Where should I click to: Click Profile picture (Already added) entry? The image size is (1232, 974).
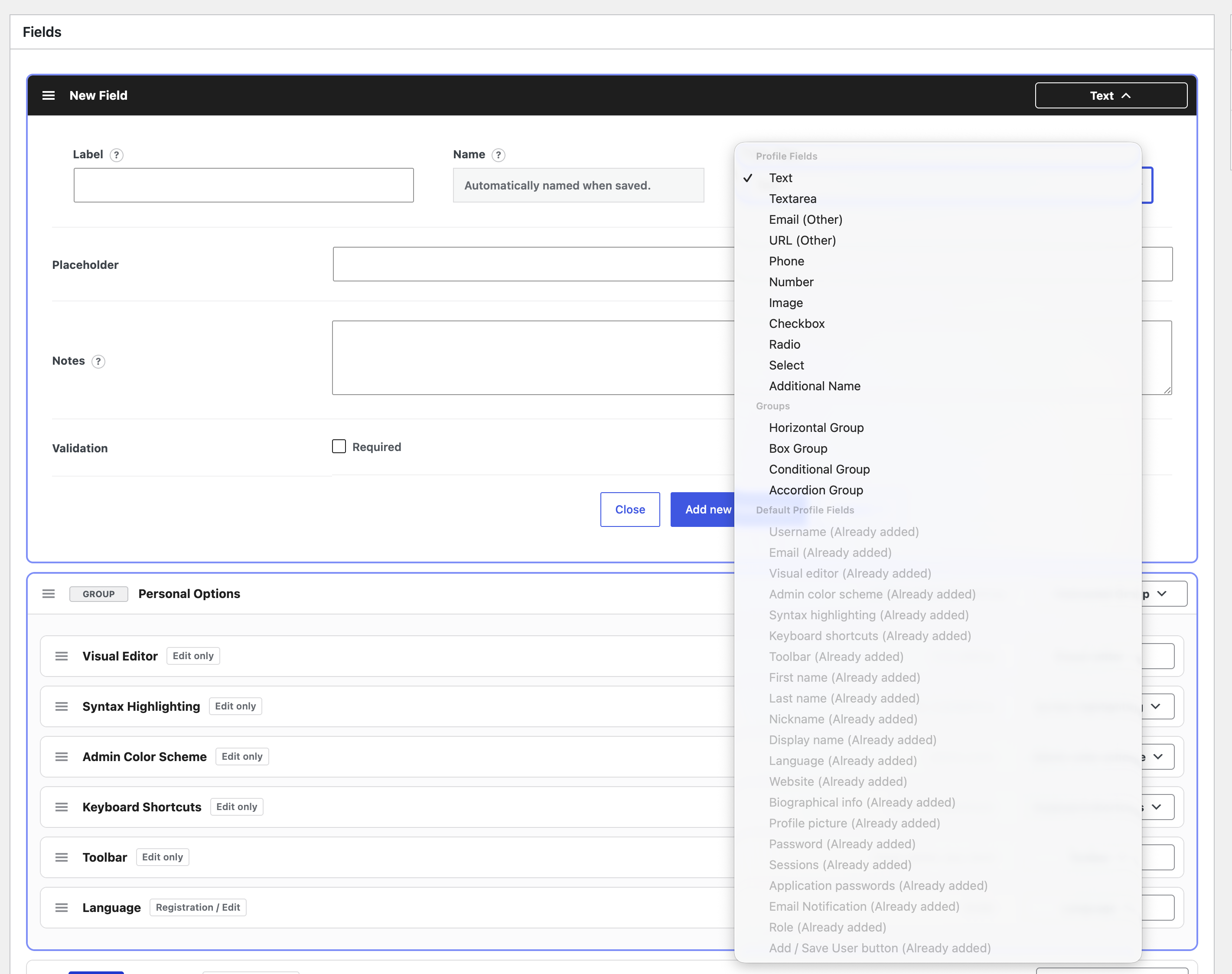click(938, 823)
